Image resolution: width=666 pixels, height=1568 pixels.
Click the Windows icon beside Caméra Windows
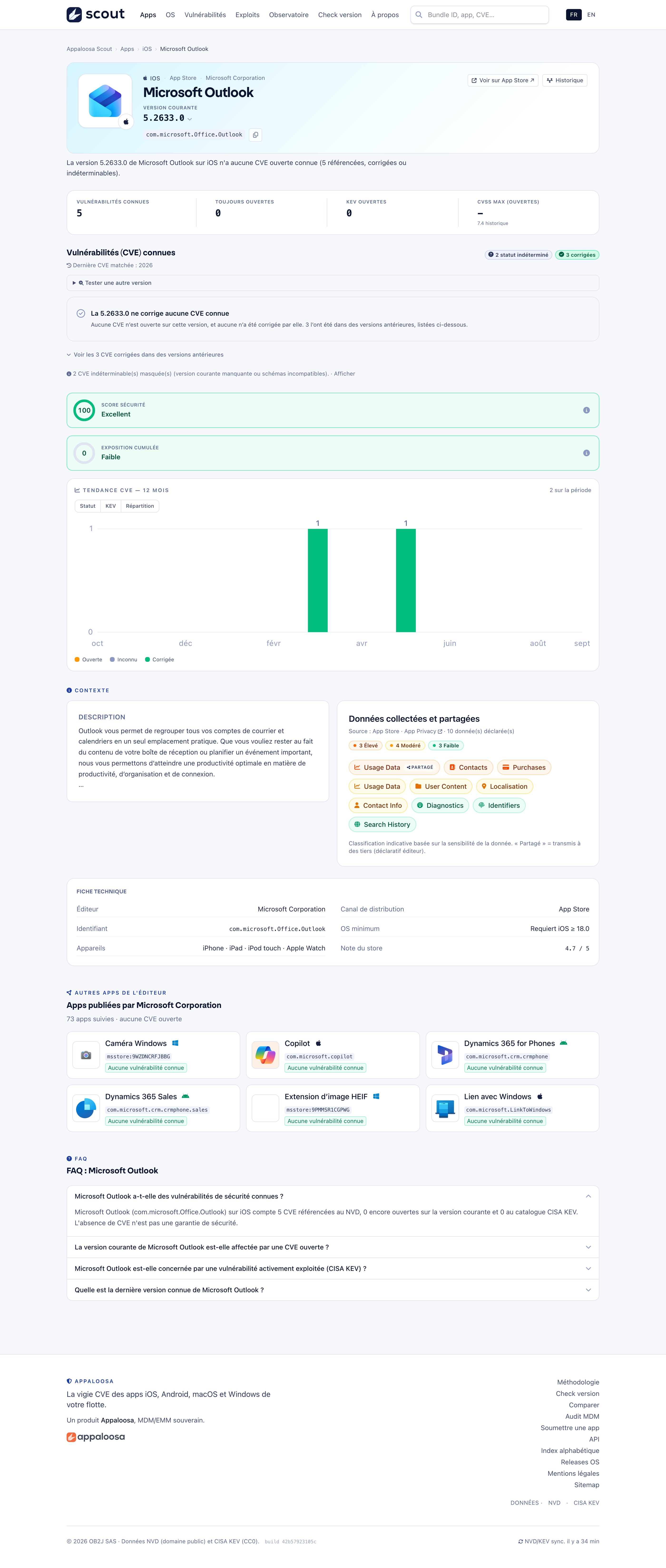pyautogui.click(x=175, y=1043)
